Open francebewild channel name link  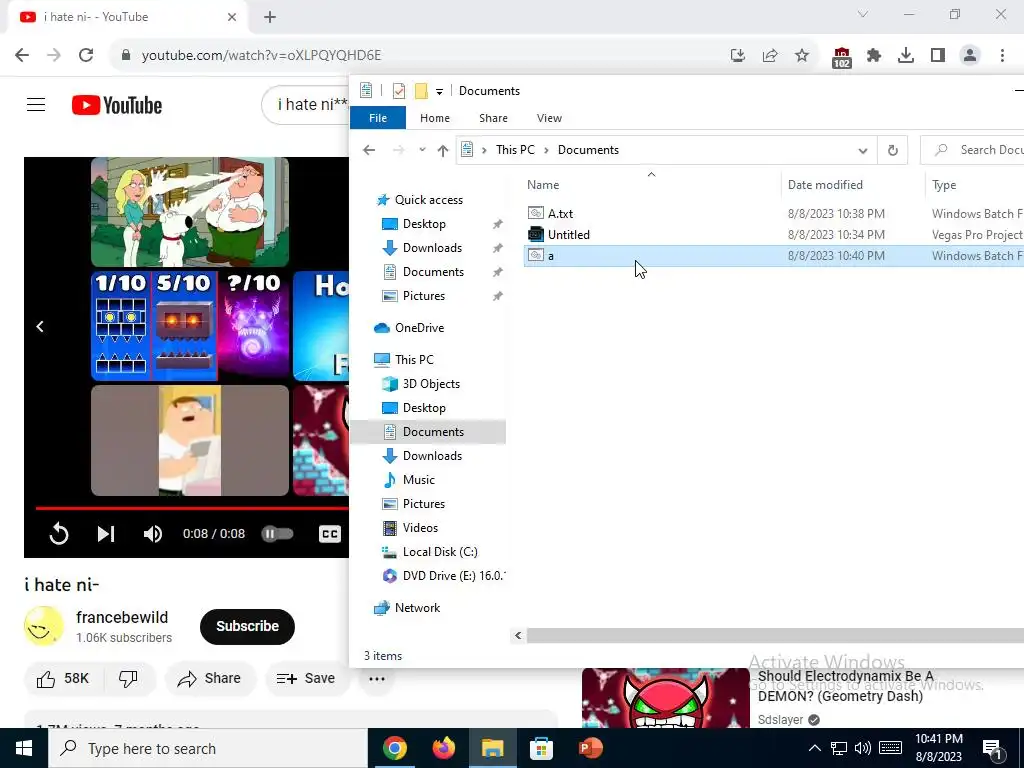122,617
